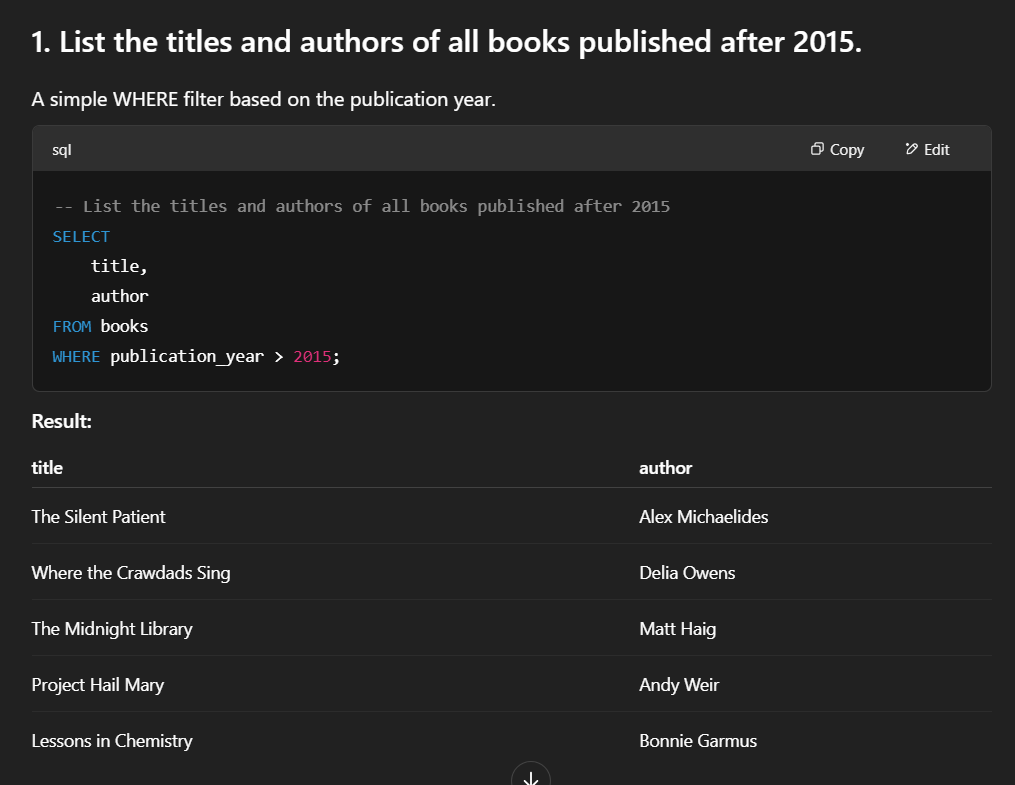The image size is (1015, 785).
Task: Edit the SQL code block
Action: [x=927, y=148]
